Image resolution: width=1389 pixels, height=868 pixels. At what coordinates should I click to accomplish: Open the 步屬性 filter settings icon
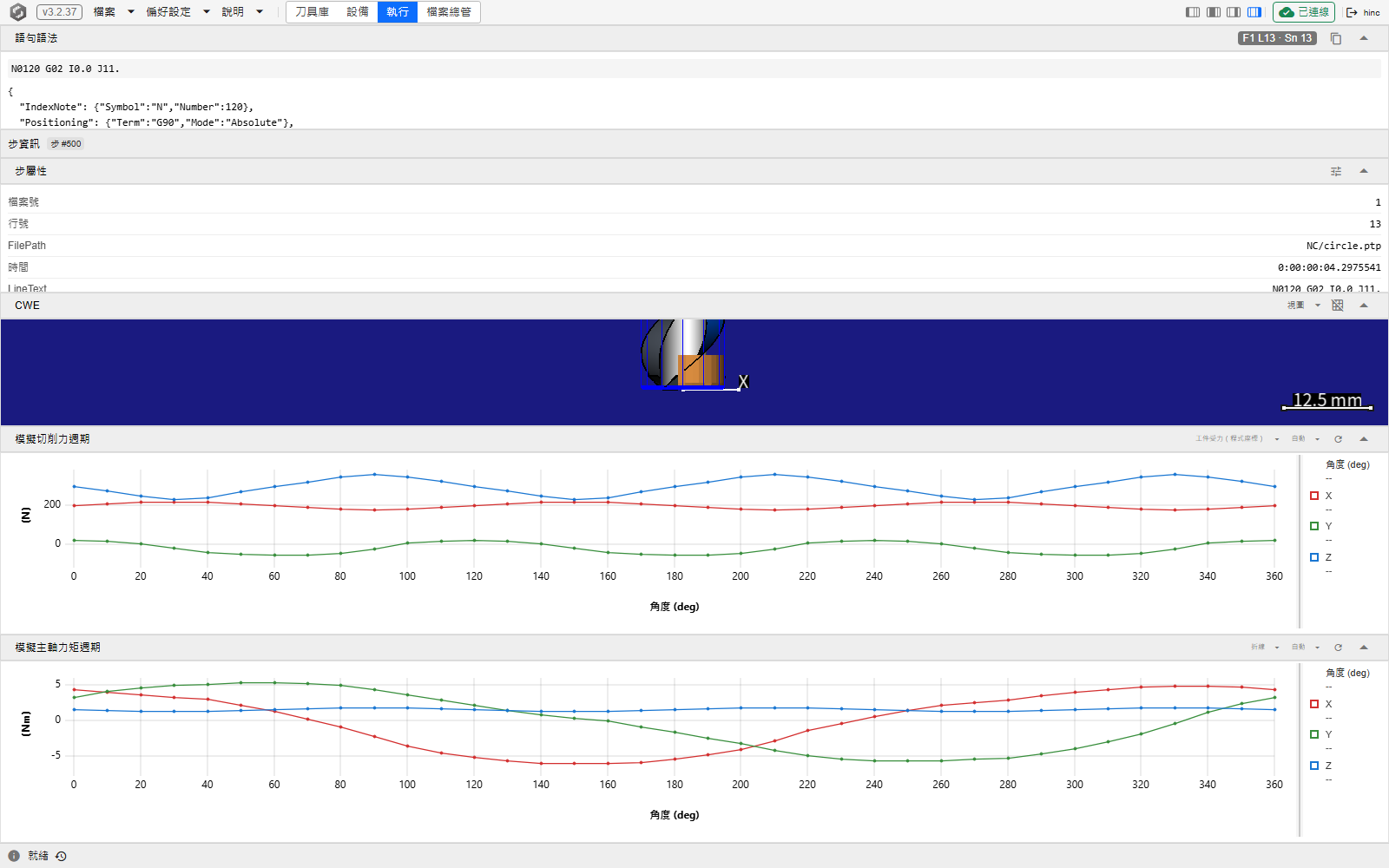click(x=1336, y=172)
